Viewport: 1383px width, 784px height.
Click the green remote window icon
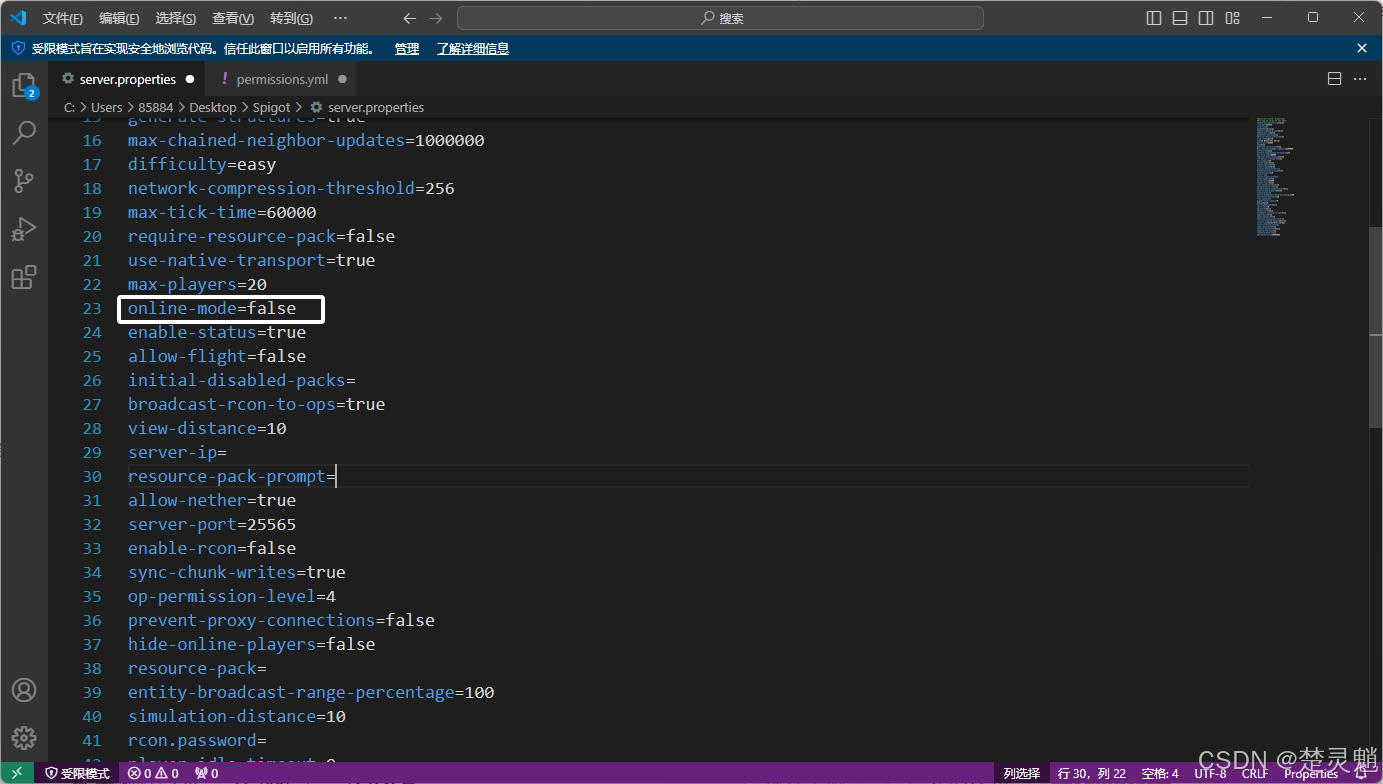(17, 773)
